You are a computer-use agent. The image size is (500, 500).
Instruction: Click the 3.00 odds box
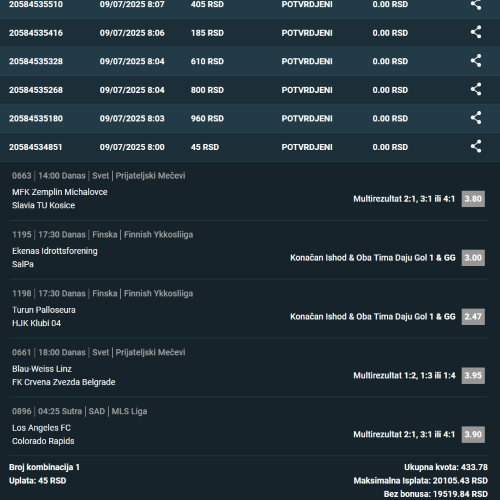[x=473, y=258]
